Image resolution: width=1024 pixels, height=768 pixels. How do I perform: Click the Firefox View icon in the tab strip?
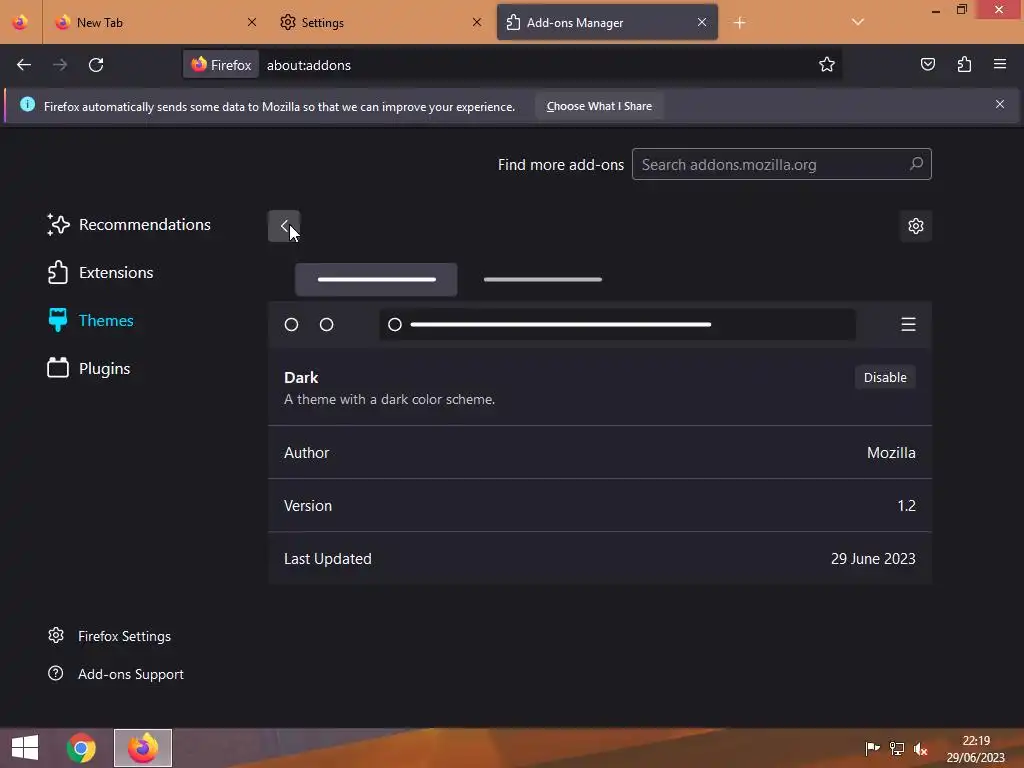point(20,22)
